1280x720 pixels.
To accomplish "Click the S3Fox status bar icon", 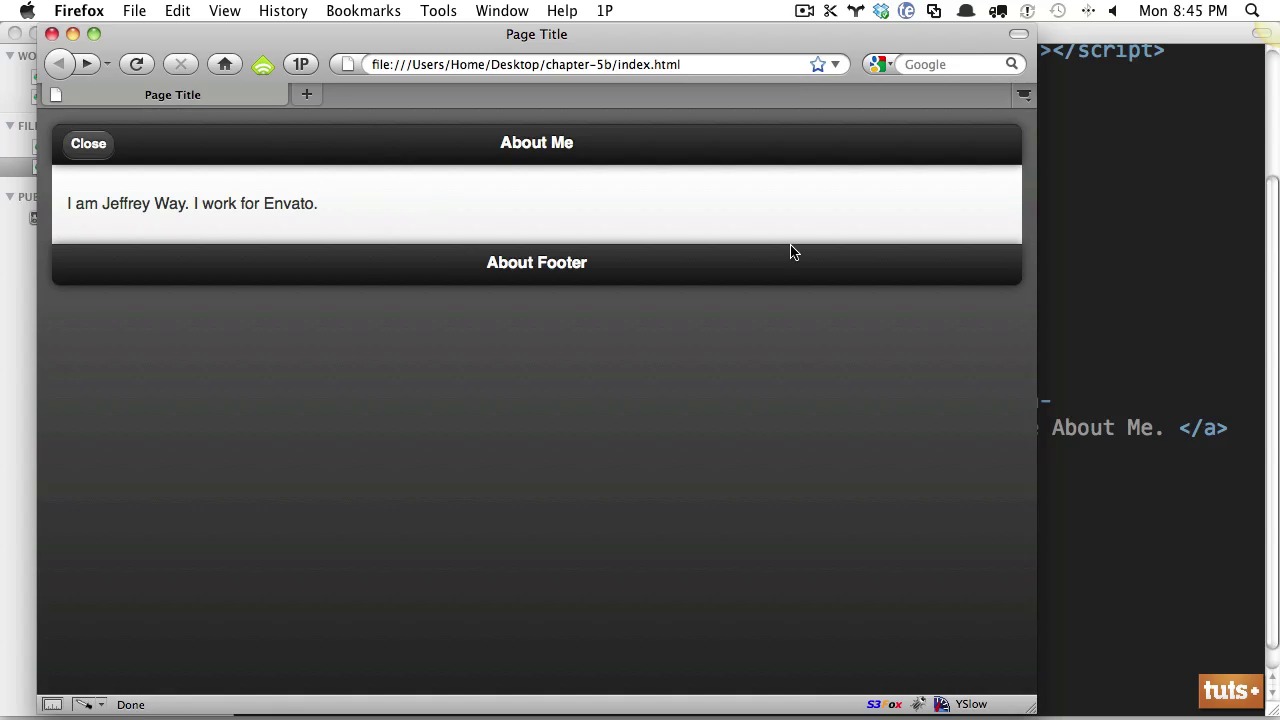I will click(884, 705).
